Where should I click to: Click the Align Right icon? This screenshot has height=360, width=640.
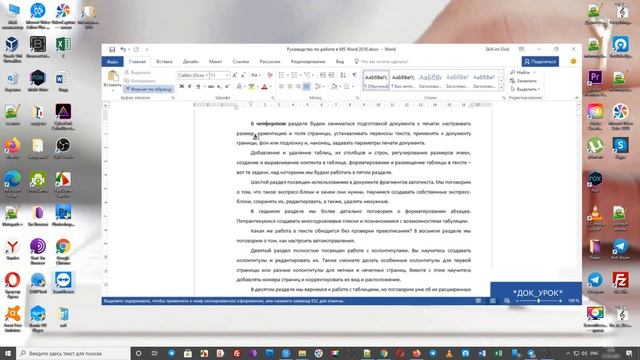pos(298,87)
